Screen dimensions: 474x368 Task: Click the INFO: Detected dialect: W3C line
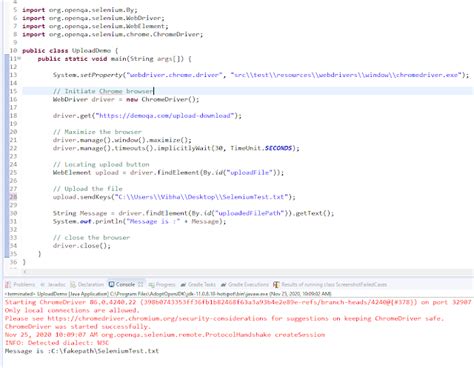57,343
